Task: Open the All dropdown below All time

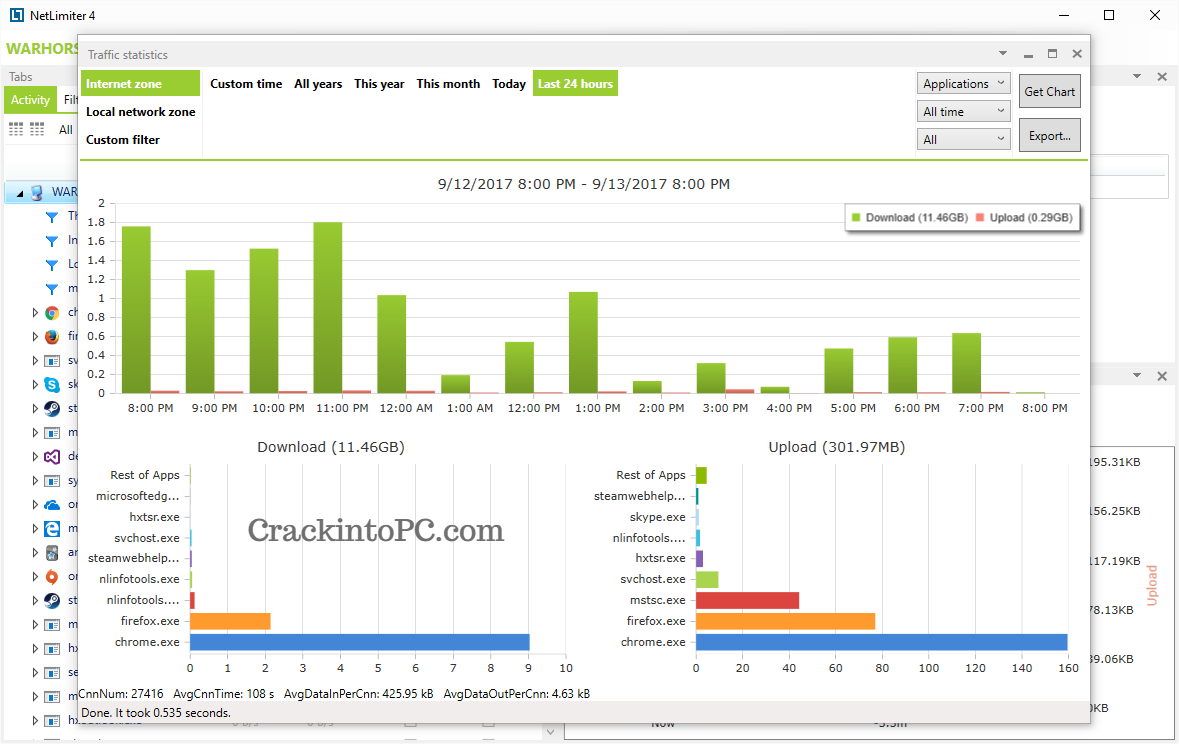Action: [963, 139]
